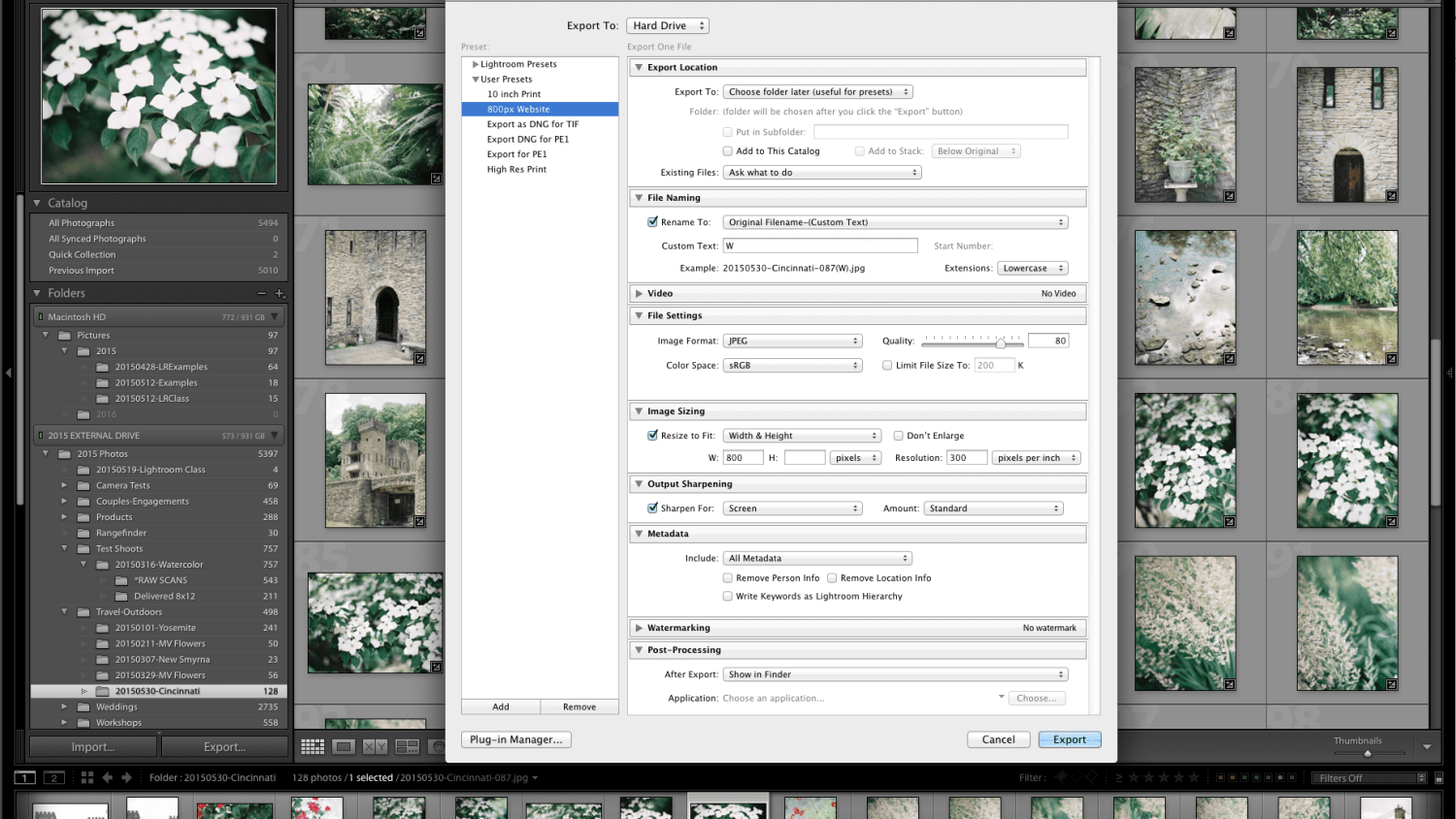
Task: Select Export for PE1 preset
Action: coord(516,154)
